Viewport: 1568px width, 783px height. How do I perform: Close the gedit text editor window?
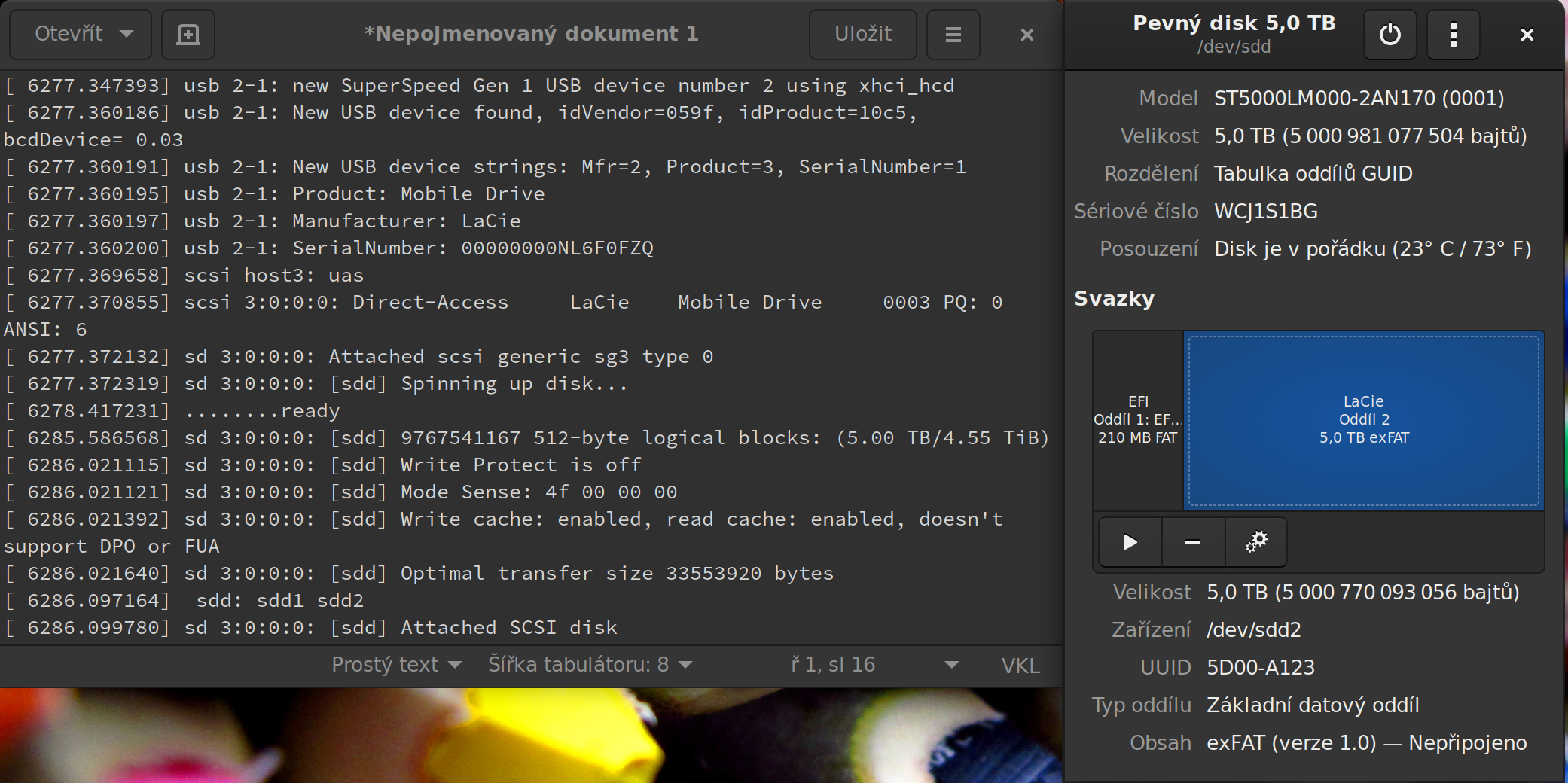tap(1027, 35)
